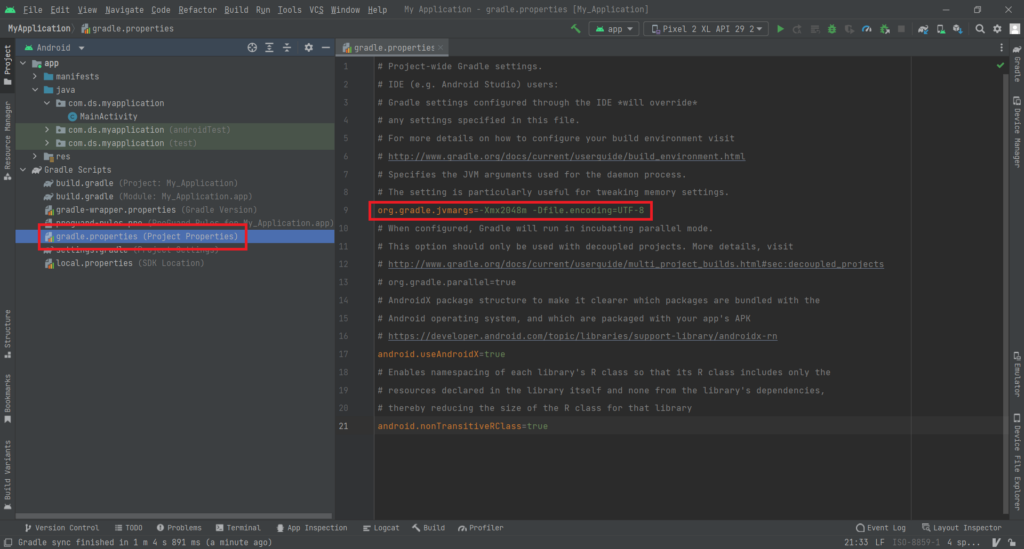
Task: Expand the res folder
Action: pos(35,157)
